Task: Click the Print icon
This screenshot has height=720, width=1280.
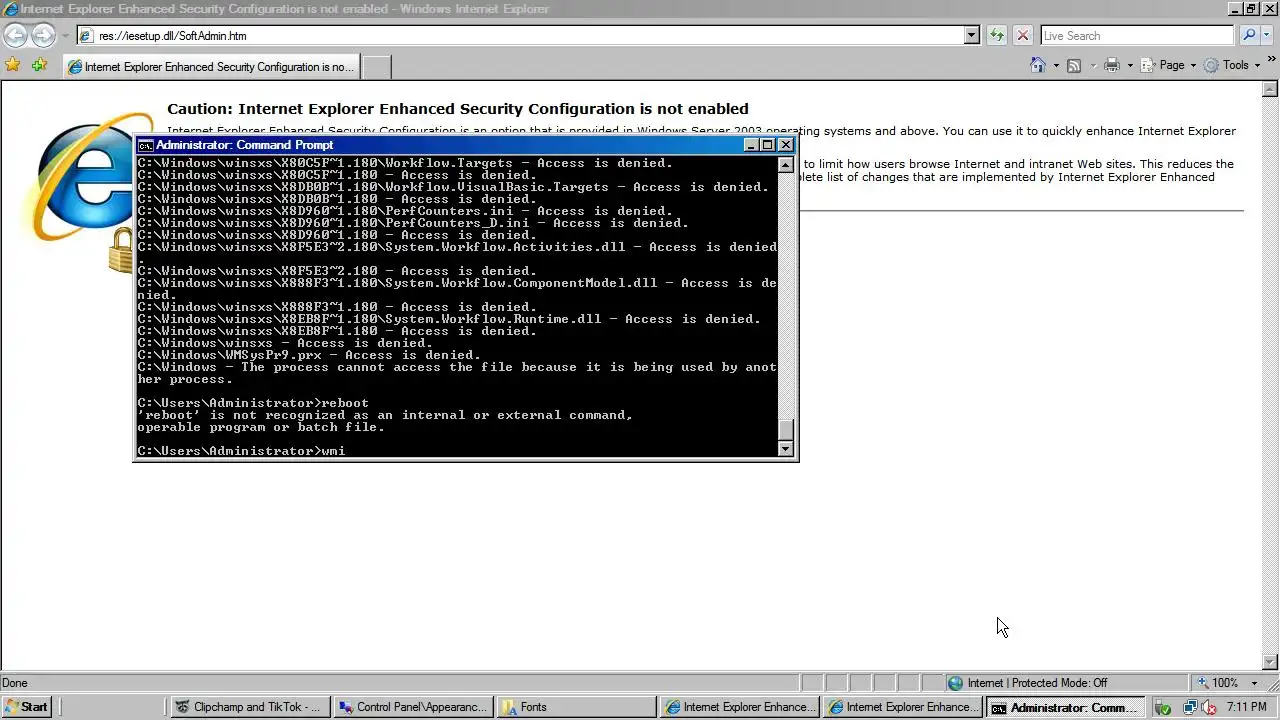Action: pos(1111,65)
